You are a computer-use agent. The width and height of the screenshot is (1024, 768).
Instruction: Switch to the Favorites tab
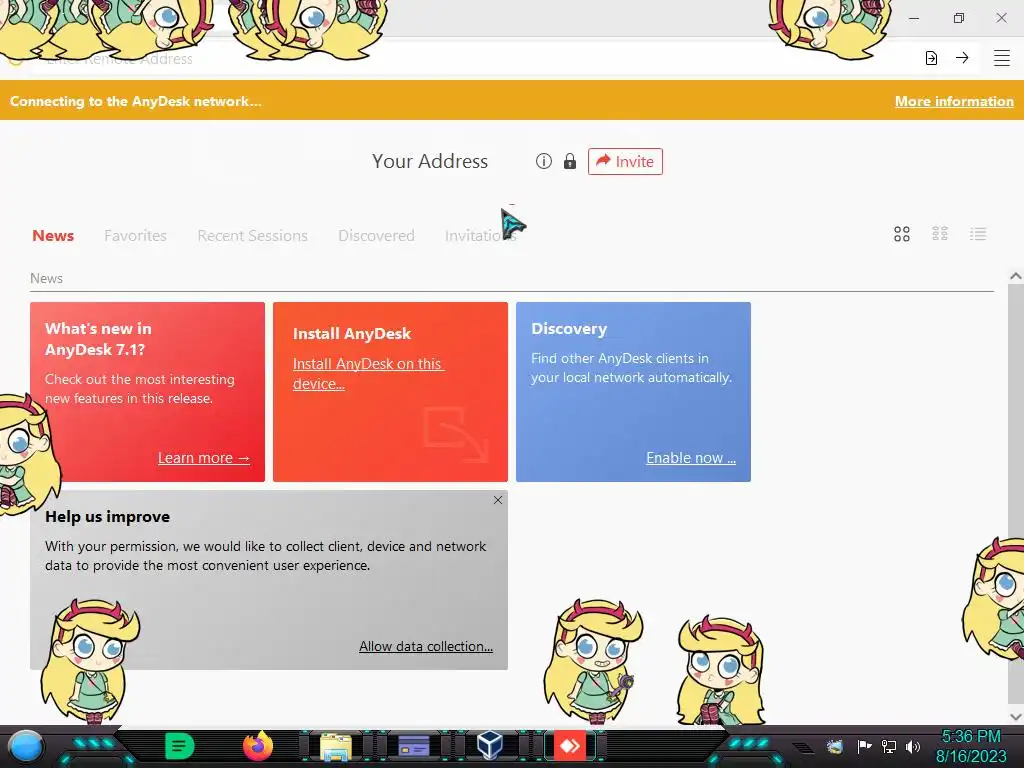(135, 235)
